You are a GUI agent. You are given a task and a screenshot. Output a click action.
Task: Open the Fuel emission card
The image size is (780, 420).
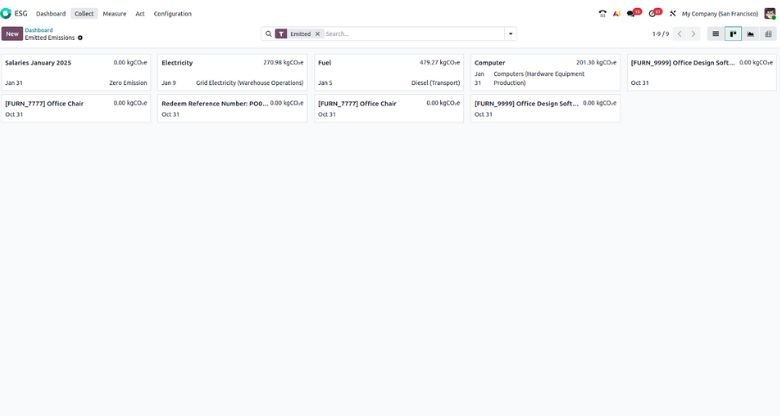(x=389, y=73)
